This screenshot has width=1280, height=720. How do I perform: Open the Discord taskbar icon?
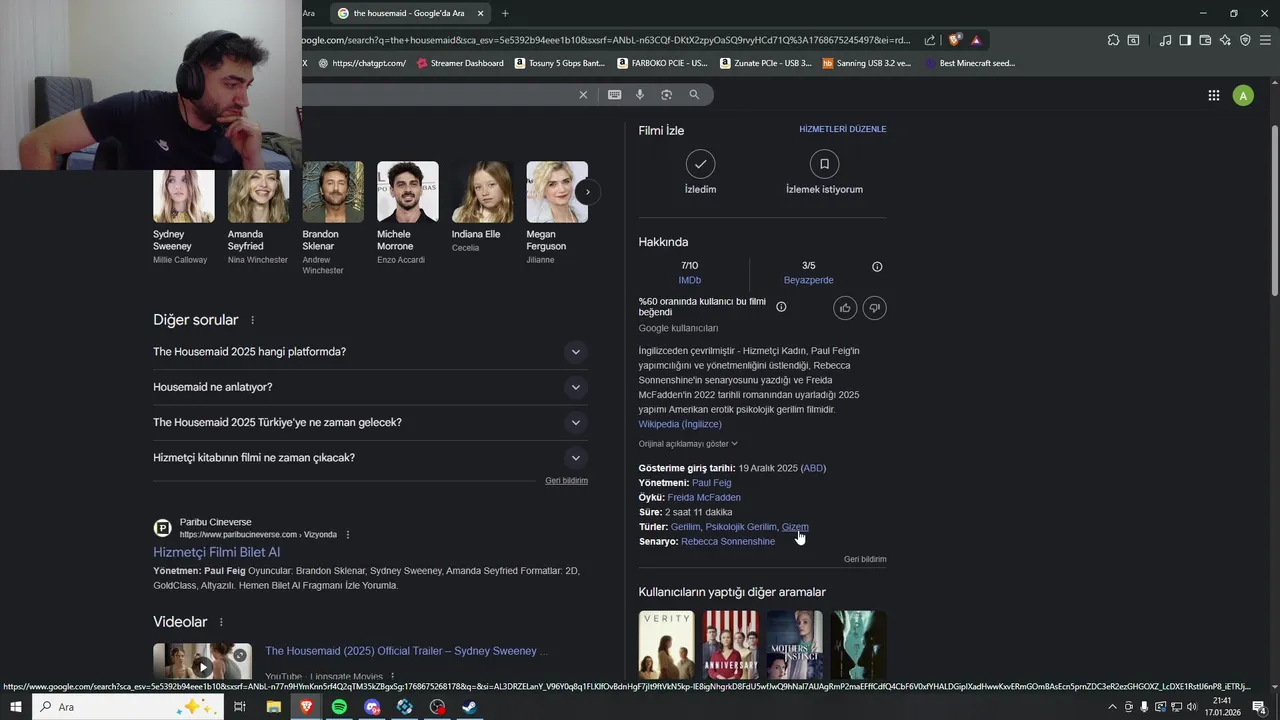point(372,707)
